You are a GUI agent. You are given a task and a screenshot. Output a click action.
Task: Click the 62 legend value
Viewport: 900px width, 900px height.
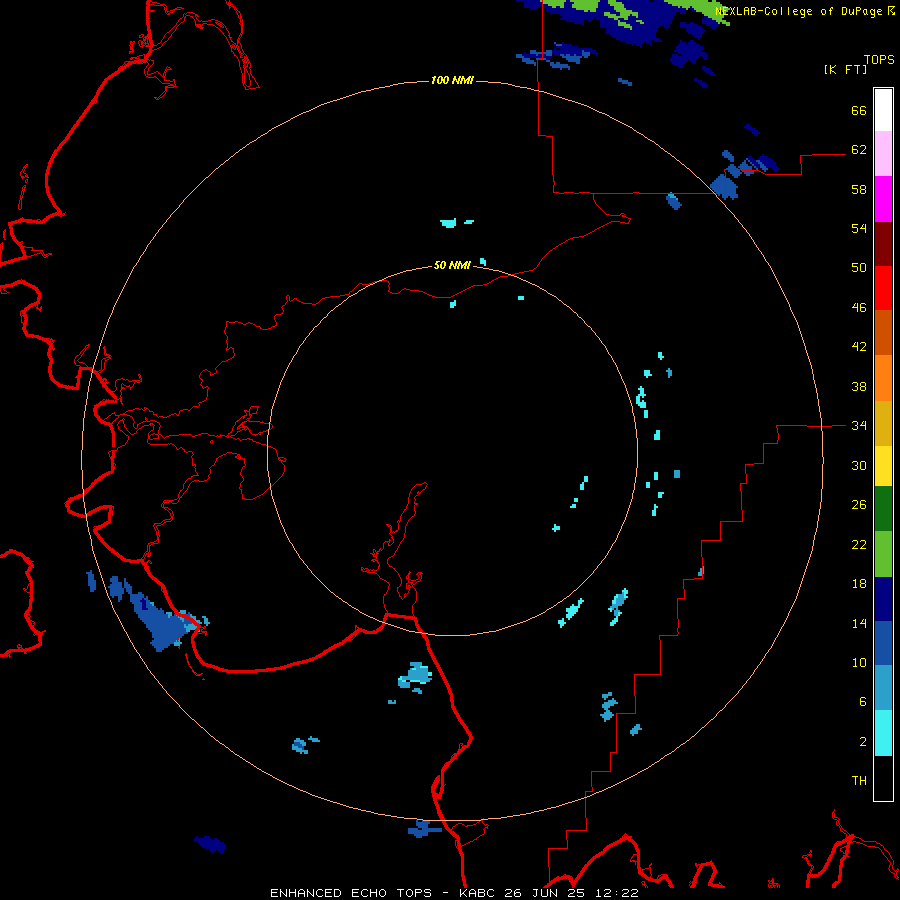pos(859,149)
